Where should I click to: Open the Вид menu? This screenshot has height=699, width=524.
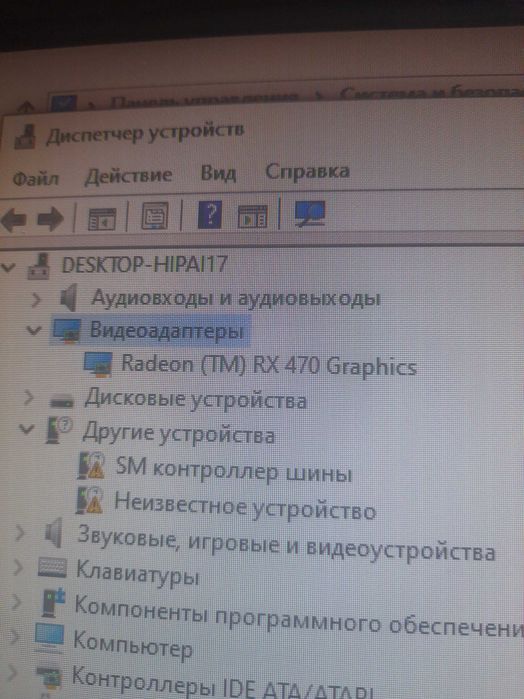218,173
